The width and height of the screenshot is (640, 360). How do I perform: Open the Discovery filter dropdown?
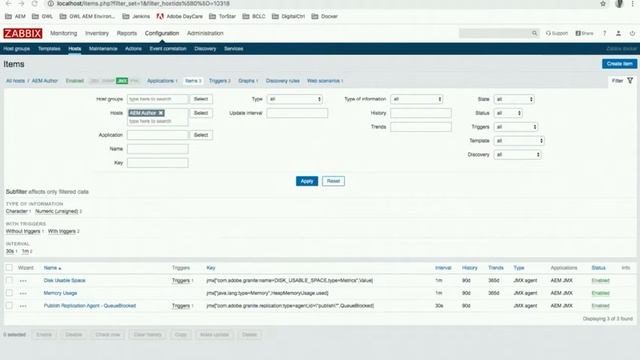point(518,155)
